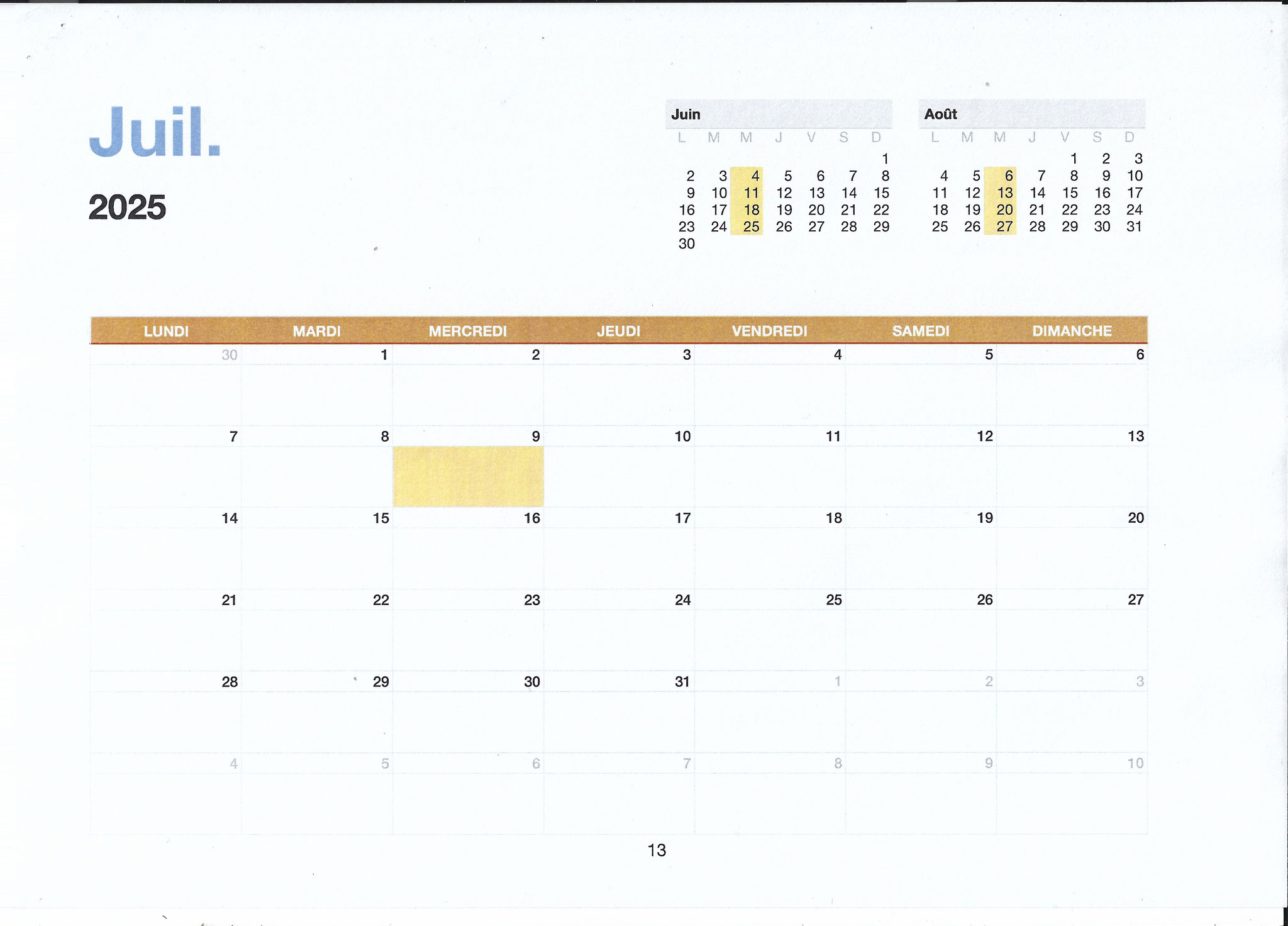Click the page number 13 at the bottom
This screenshot has height=926, width=1288.
(657, 851)
